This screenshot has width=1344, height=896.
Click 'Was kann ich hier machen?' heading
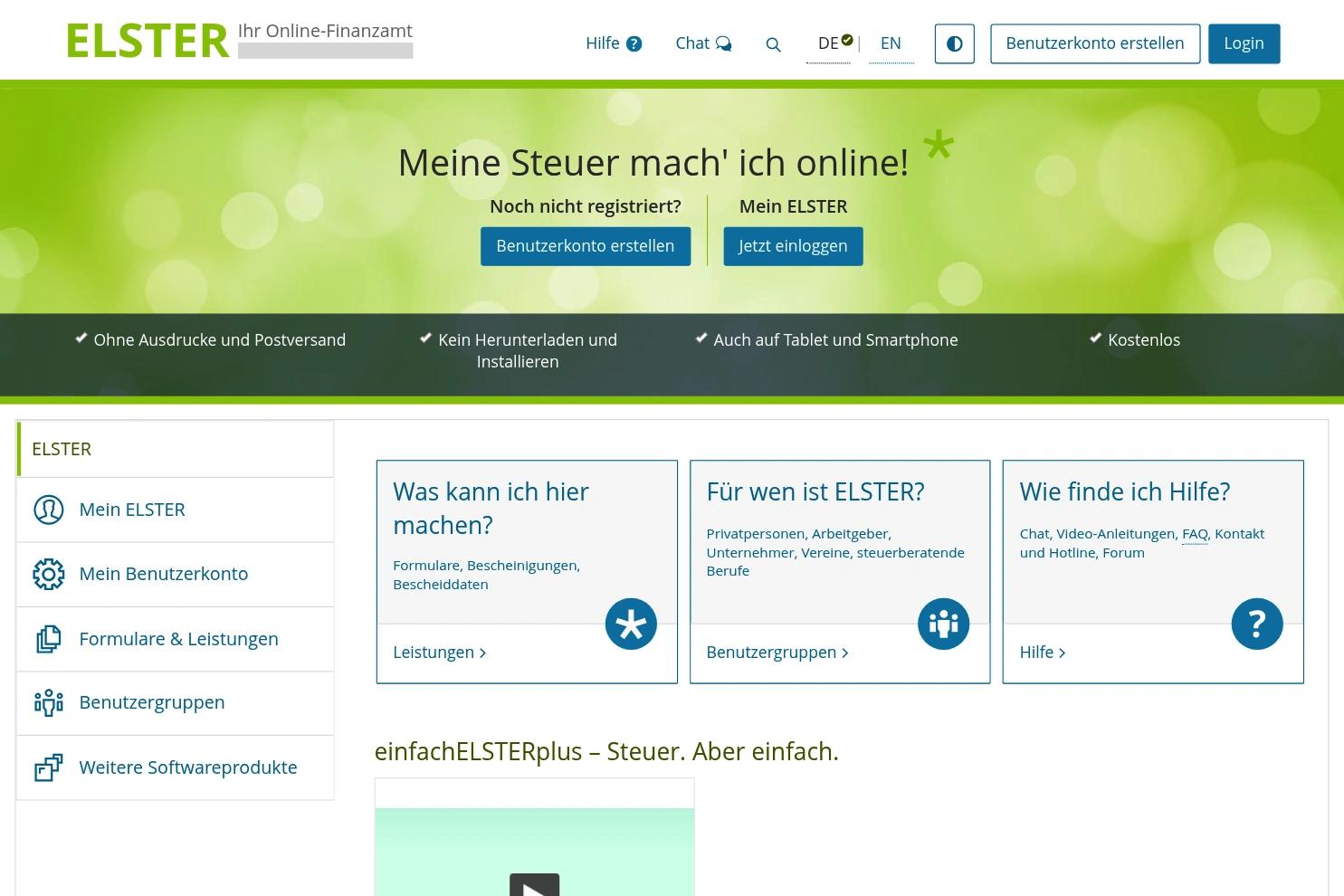coord(491,509)
